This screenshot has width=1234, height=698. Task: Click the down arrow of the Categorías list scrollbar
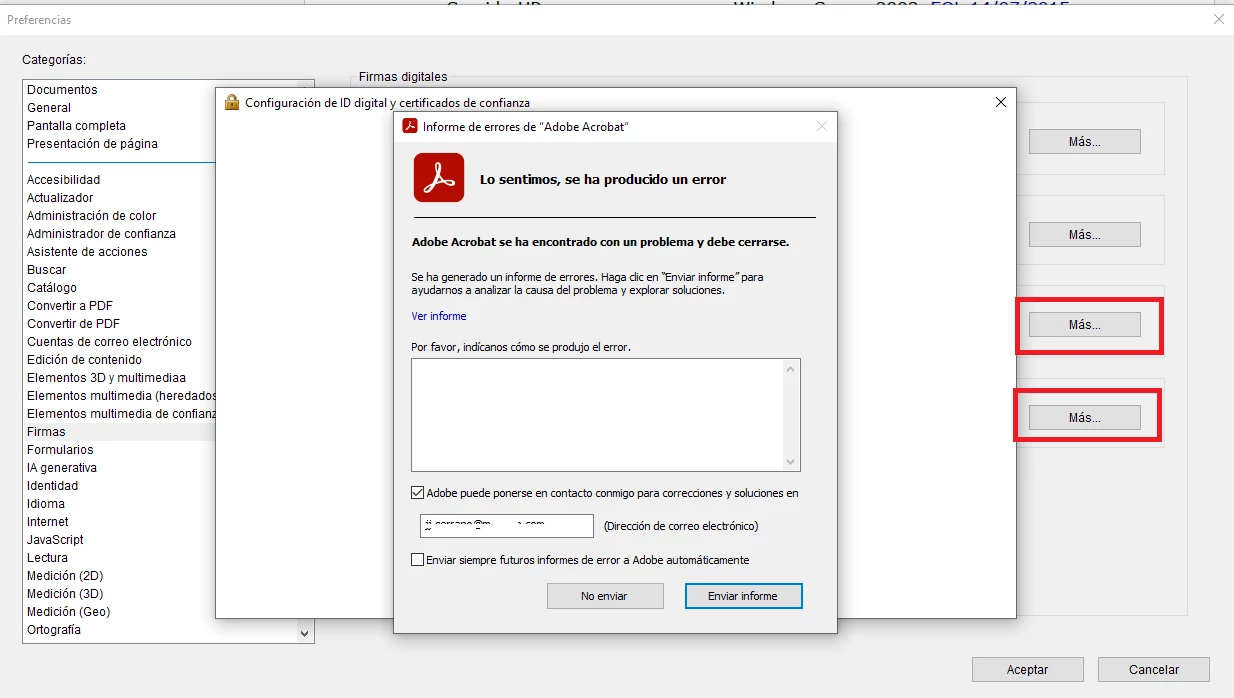click(x=305, y=633)
